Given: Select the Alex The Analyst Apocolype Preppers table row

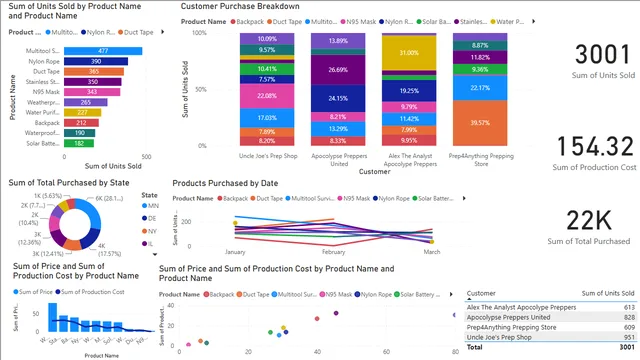Looking at the screenshot, I should (x=550, y=307).
